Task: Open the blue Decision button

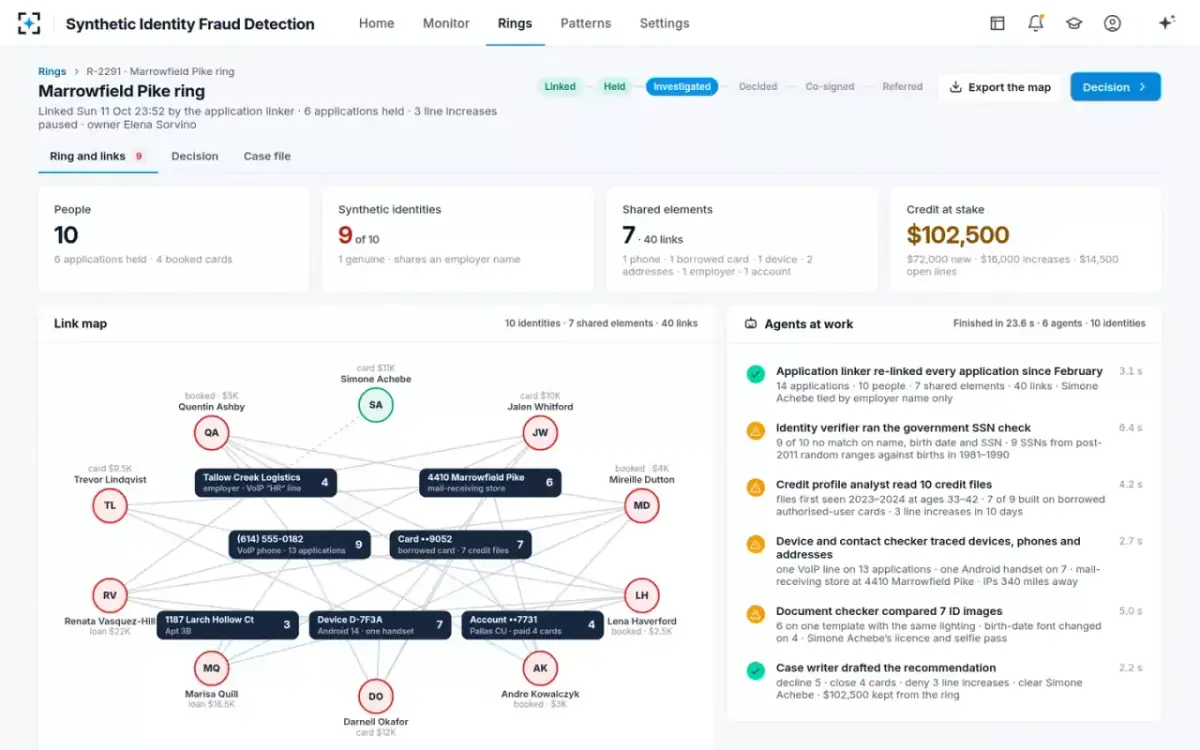Action: click(x=1115, y=87)
